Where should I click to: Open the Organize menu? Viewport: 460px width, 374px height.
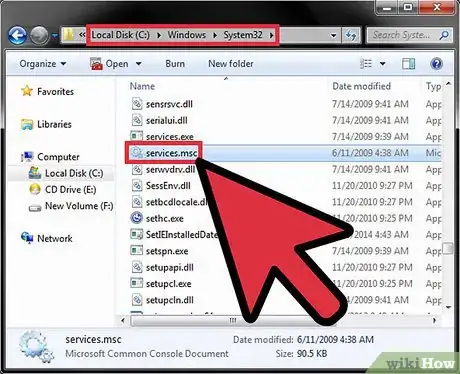(43, 63)
